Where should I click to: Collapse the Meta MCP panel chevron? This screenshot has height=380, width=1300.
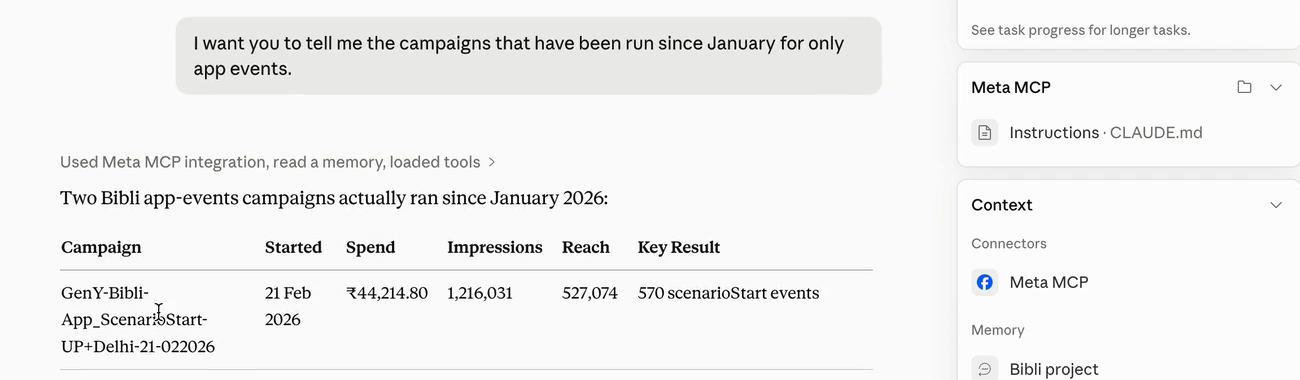(1276, 87)
